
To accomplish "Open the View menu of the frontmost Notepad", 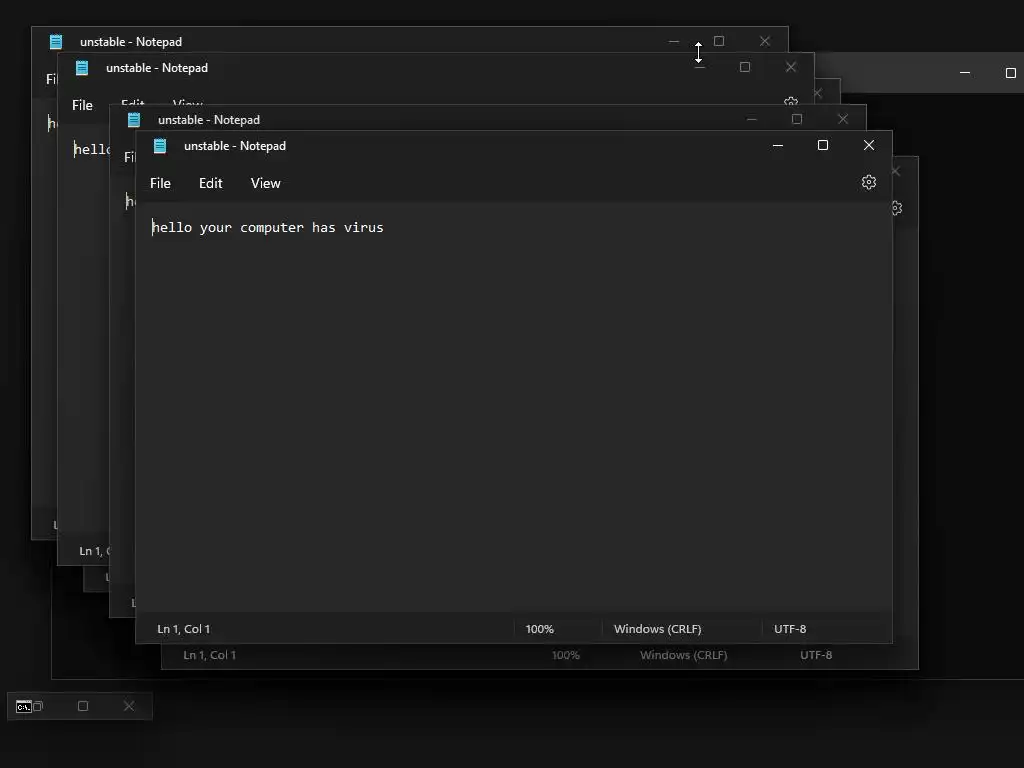I will point(265,184).
